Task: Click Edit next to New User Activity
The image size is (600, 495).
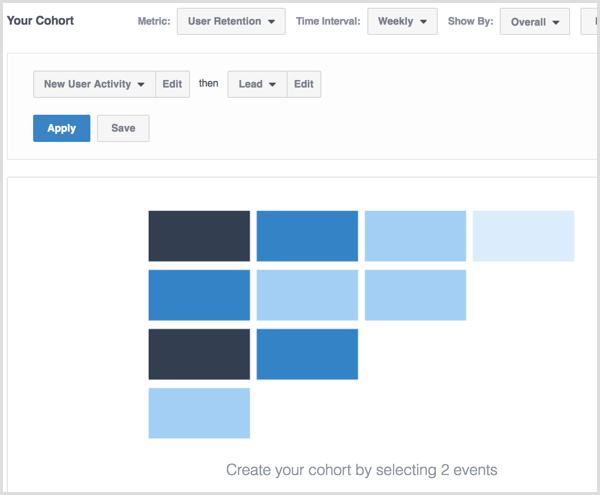Action: pos(173,85)
